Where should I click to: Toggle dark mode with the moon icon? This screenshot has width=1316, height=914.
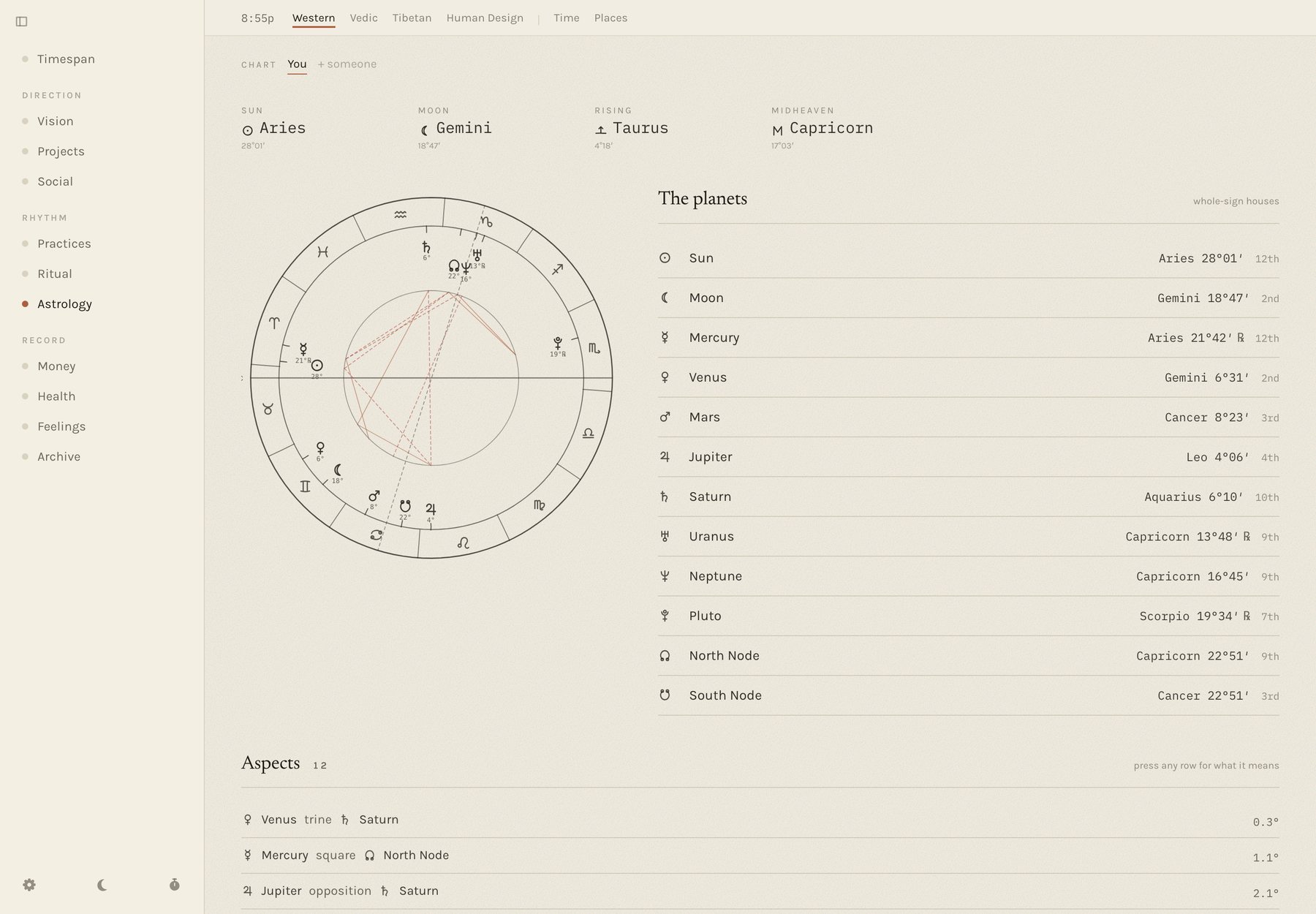(x=102, y=885)
